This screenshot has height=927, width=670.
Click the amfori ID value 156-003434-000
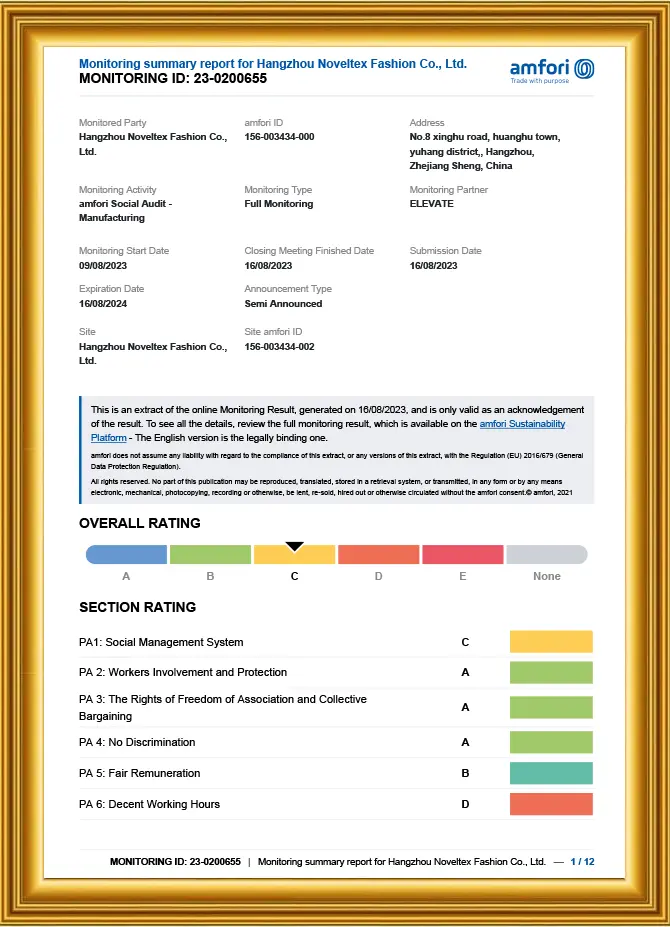[279, 137]
